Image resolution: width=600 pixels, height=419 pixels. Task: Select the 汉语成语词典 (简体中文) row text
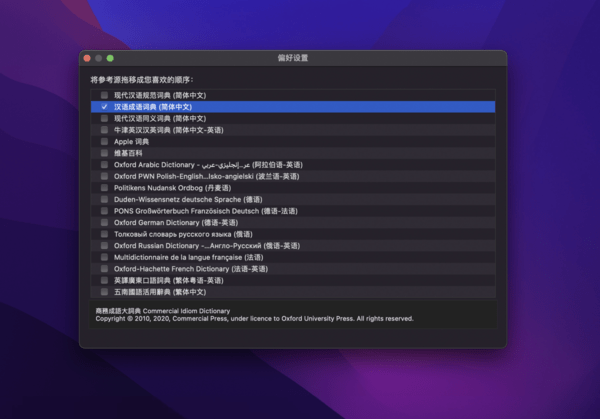pyautogui.click(x=153, y=107)
